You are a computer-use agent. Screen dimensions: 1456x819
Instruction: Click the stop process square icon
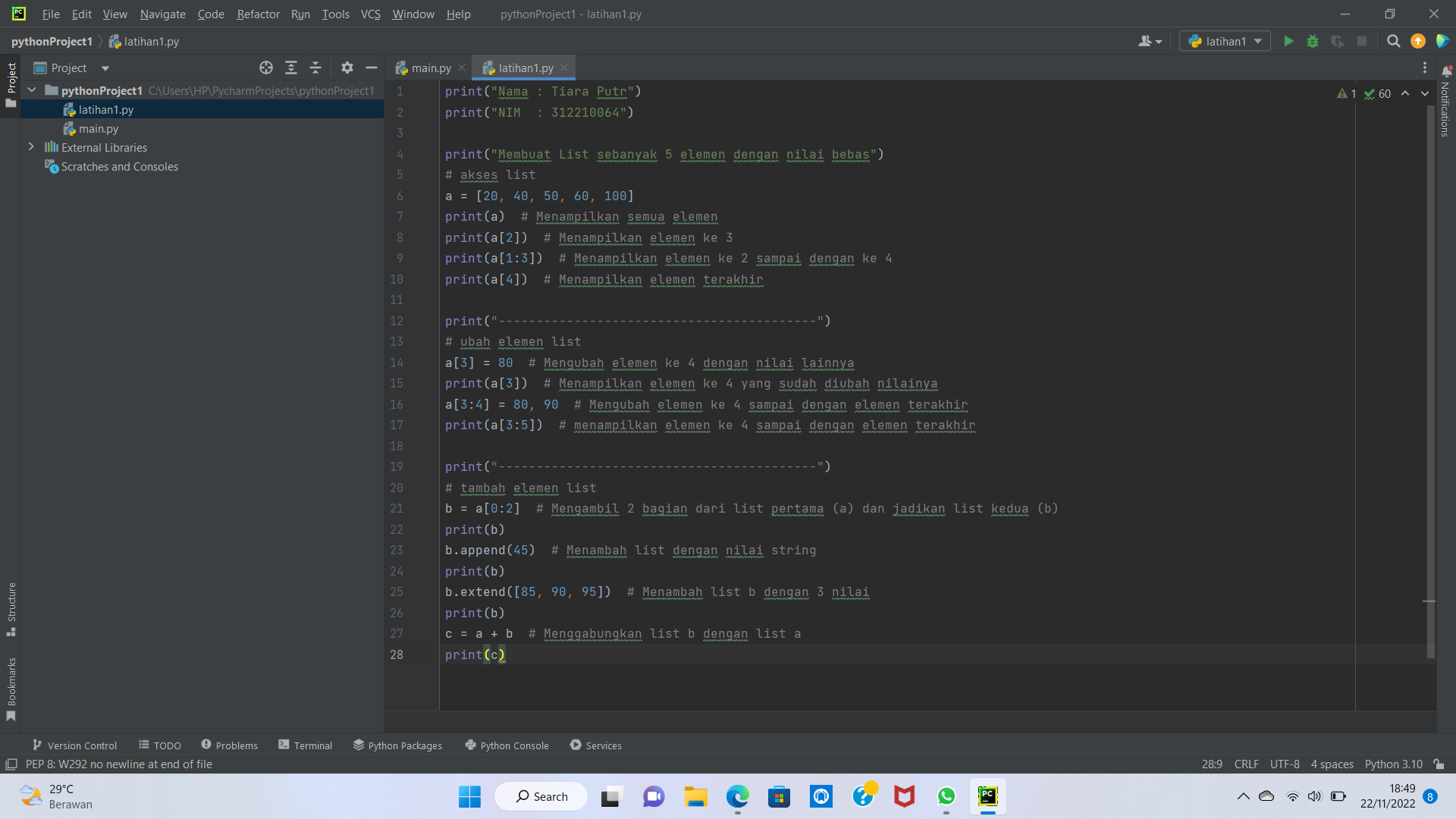[1362, 41]
